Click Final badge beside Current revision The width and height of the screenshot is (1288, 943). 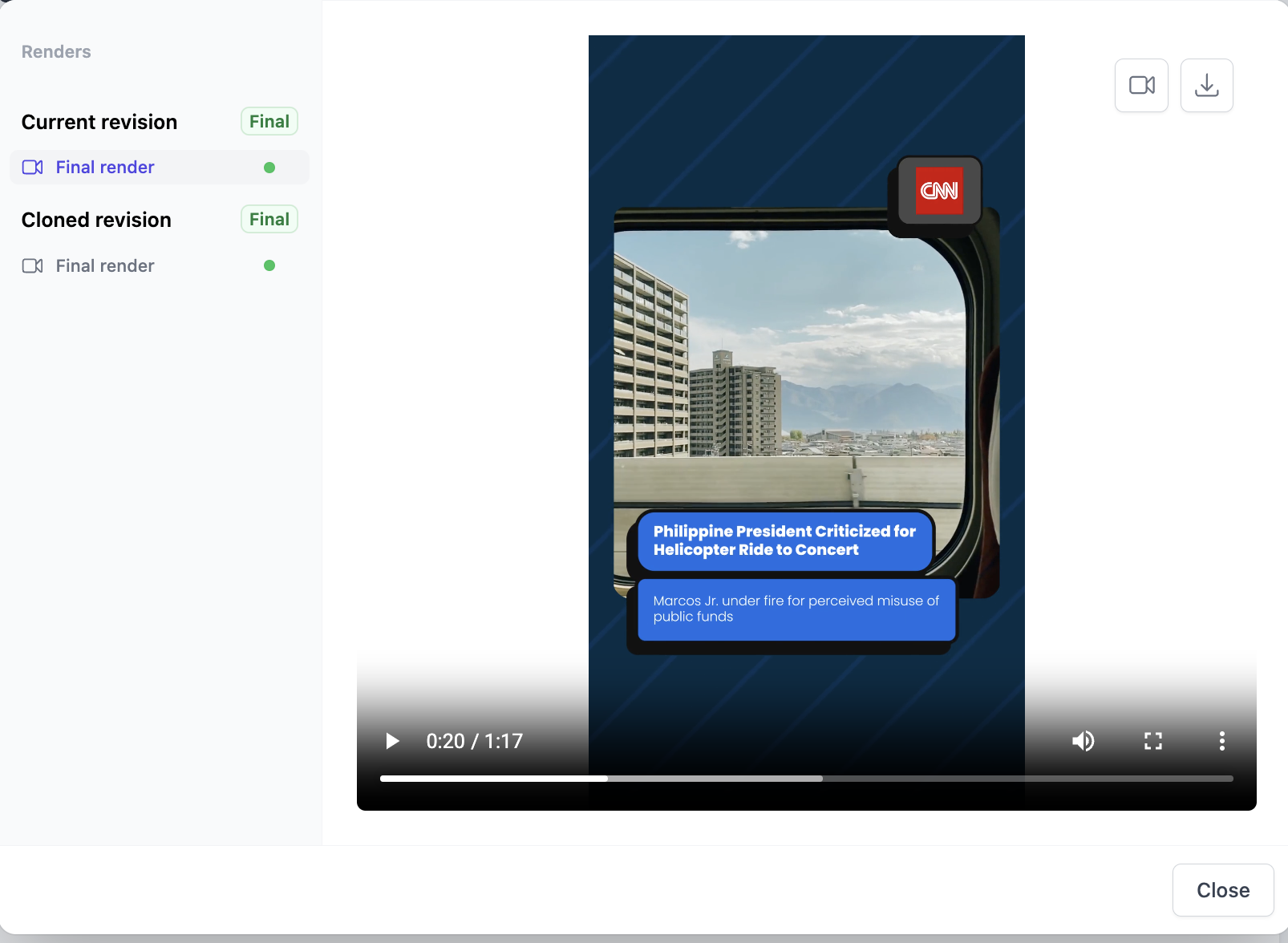click(x=269, y=122)
